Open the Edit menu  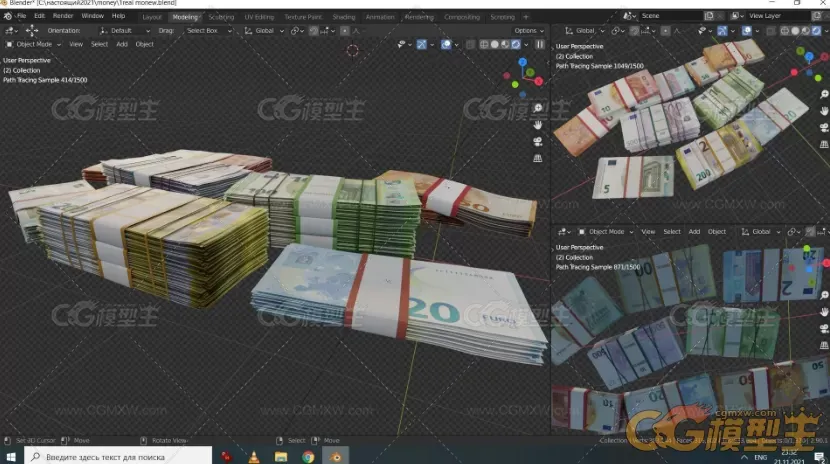click(39, 16)
